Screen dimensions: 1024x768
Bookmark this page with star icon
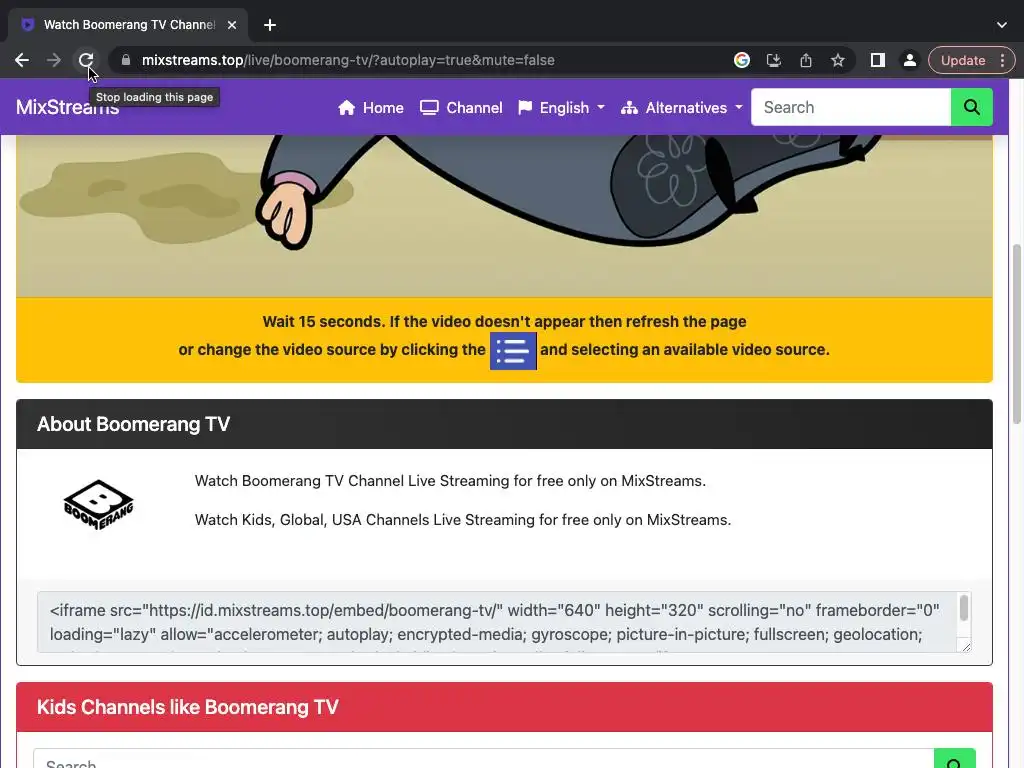pos(838,60)
